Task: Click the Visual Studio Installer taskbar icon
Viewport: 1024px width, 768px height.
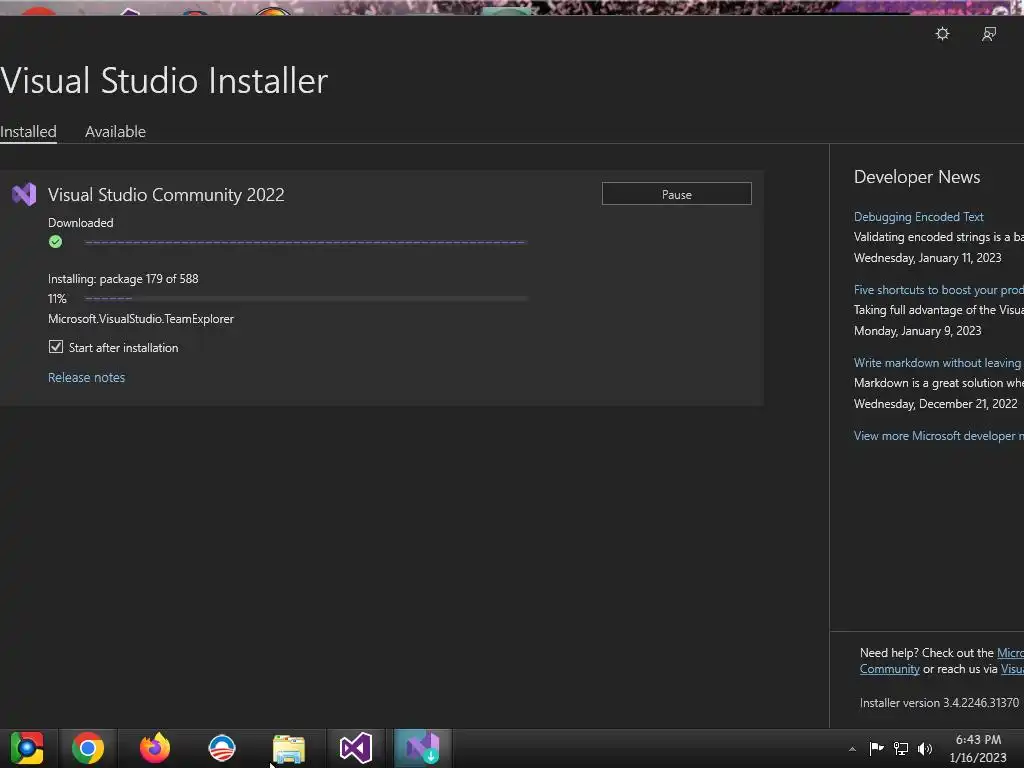Action: click(423, 748)
